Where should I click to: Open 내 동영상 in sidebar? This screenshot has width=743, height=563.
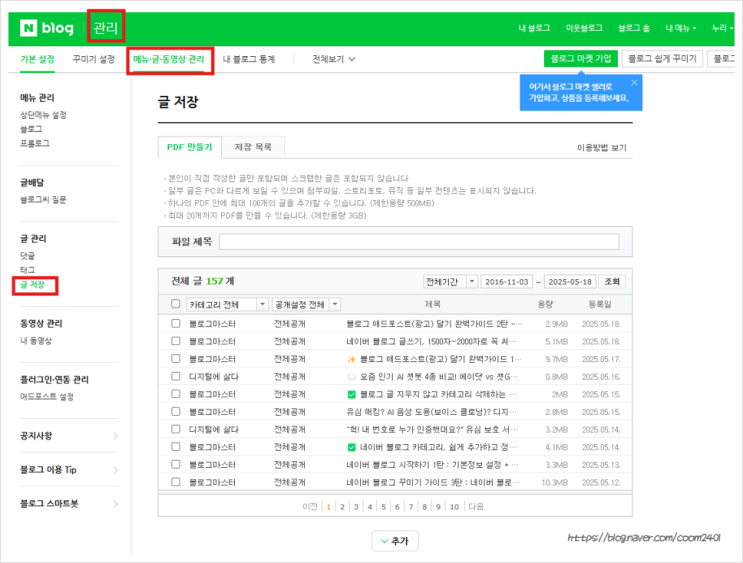coord(36,341)
